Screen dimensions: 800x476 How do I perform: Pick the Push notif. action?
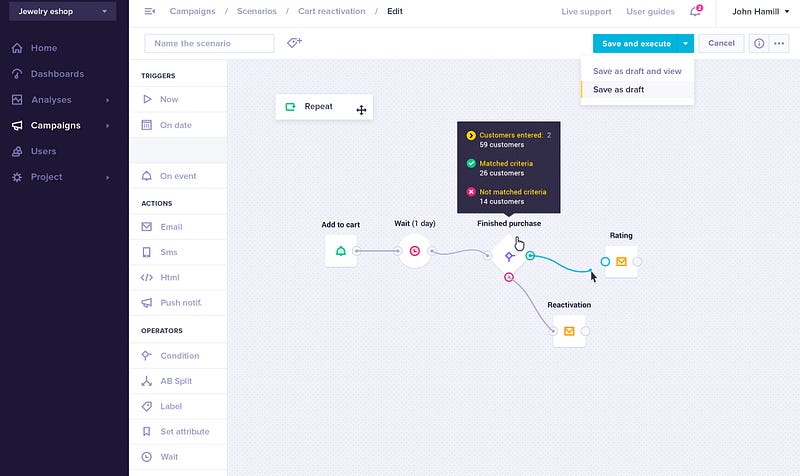178,303
